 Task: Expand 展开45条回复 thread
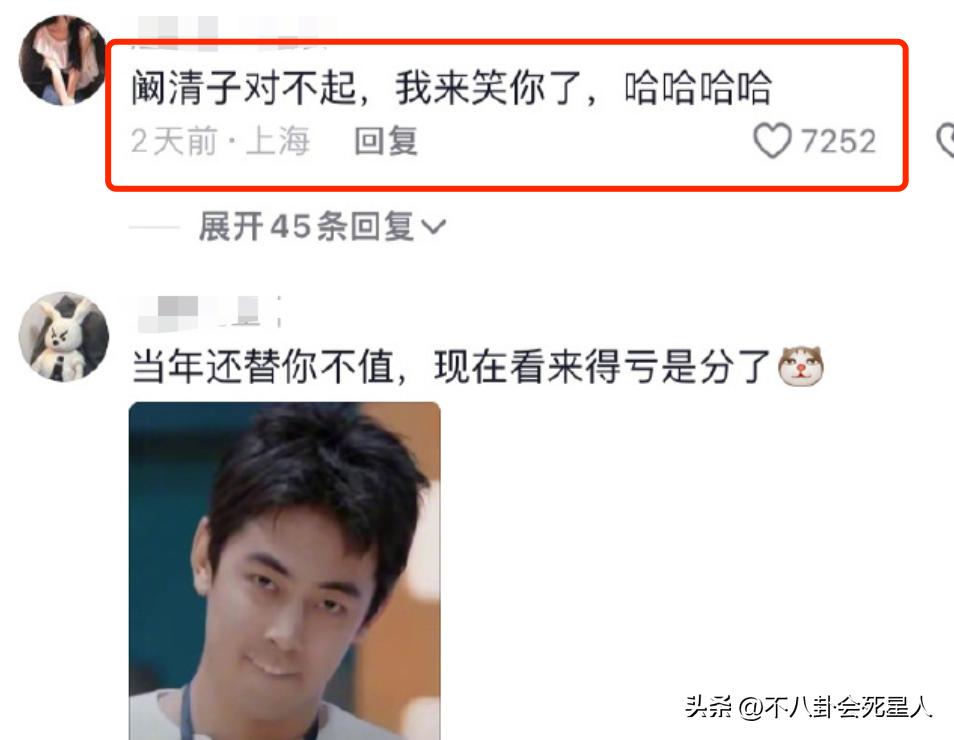pyautogui.click(x=322, y=226)
